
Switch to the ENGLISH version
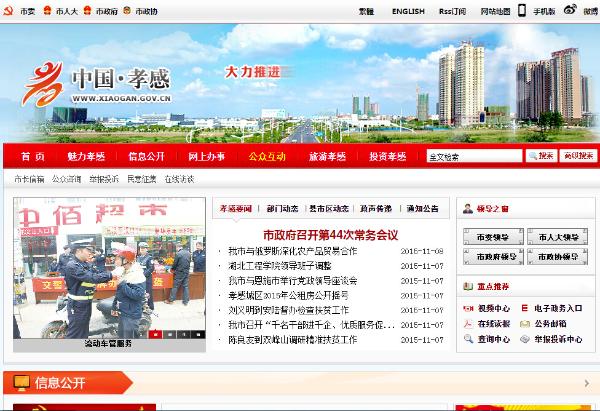coord(408,11)
